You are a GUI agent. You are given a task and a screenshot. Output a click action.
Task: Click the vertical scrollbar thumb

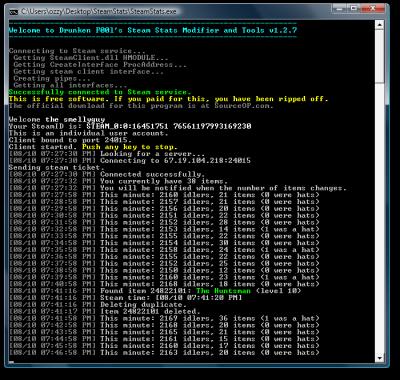[x=379, y=56]
